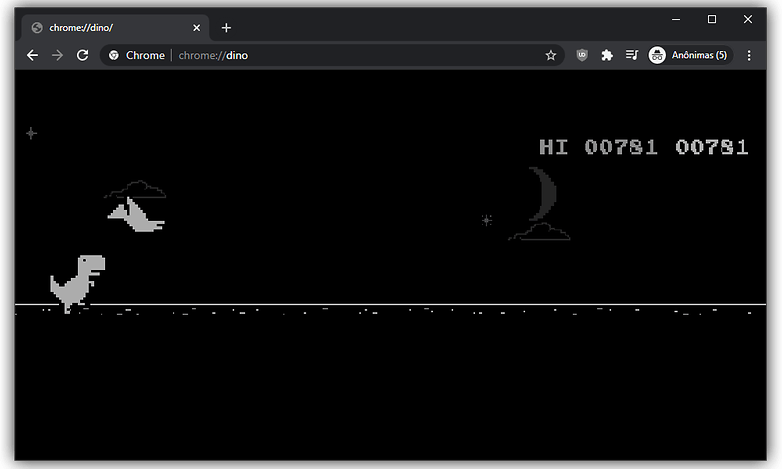
Task: Open the Extensions puzzle piece menu
Action: tap(607, 55)
